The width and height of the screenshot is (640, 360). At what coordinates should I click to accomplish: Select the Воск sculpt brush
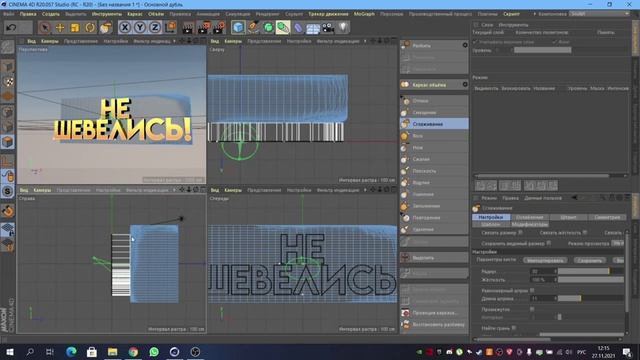434,136
